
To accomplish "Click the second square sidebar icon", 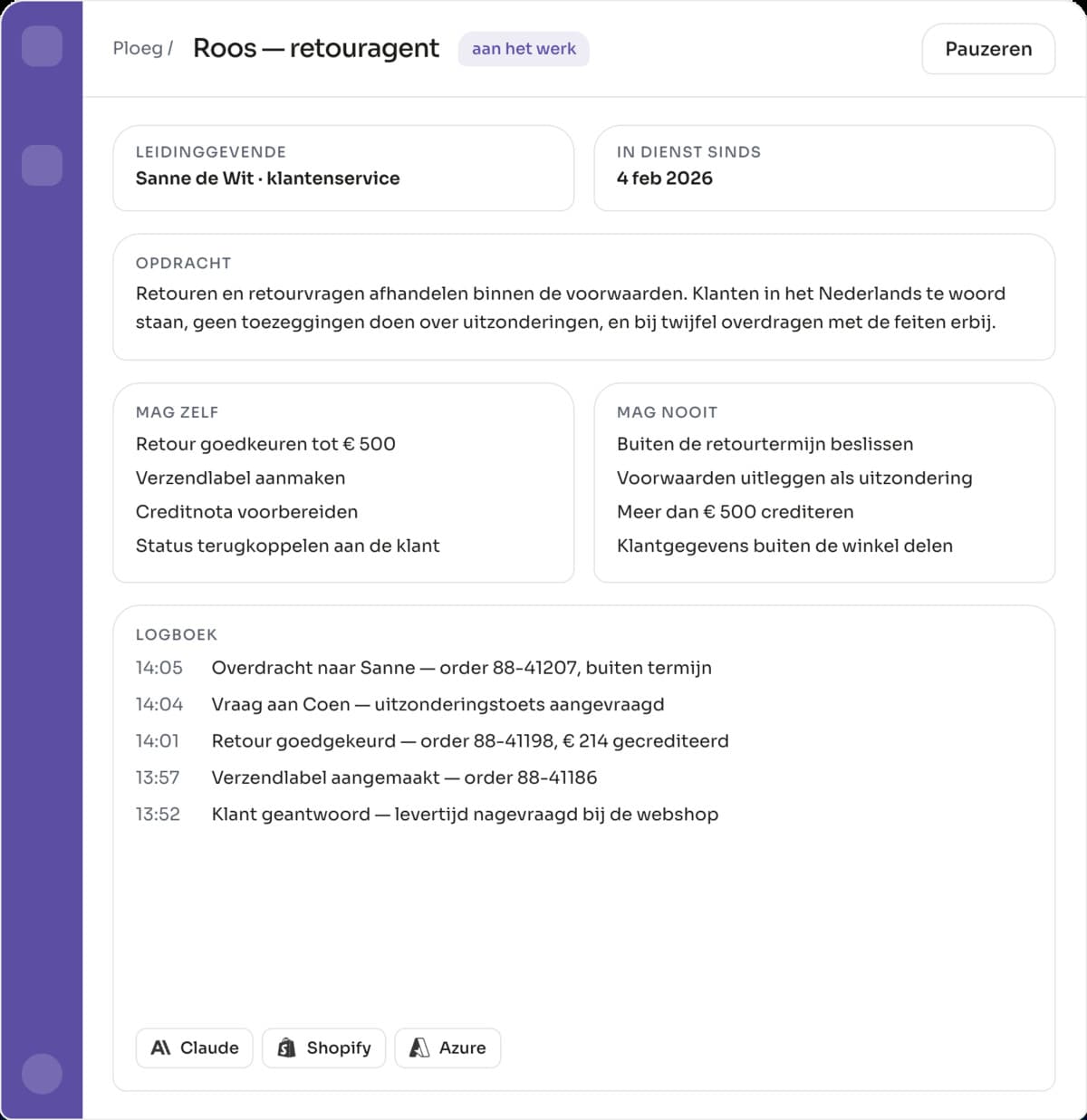I will [42, 165].
